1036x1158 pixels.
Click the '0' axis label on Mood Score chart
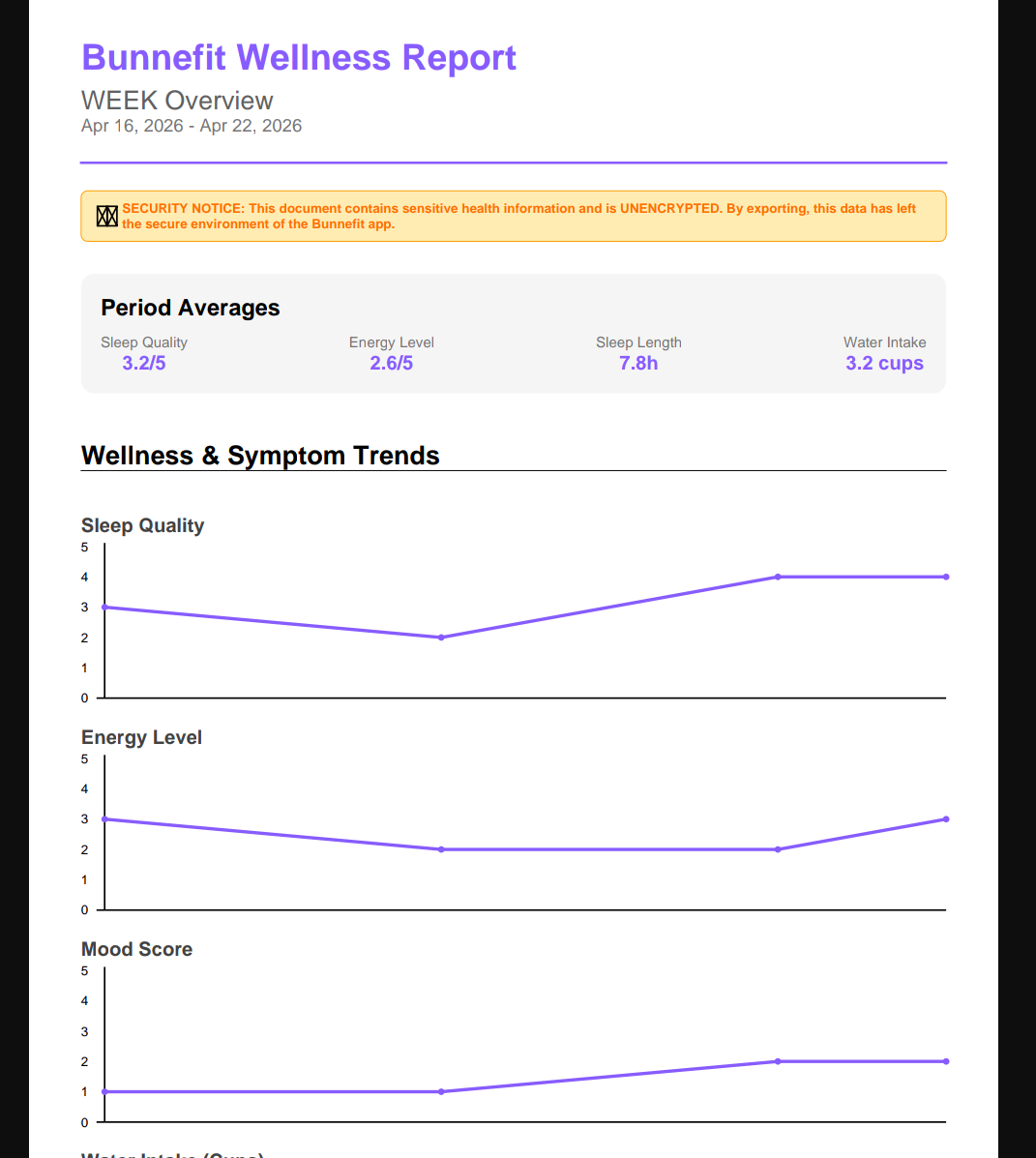(84, 1122)
